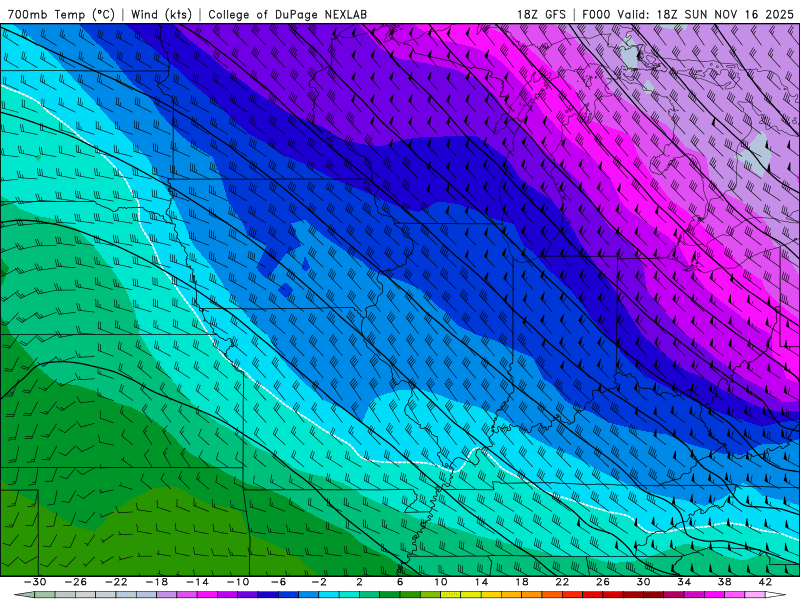The image size is (800, 600).
Task: Click the 6 color scale label
Action: (400, 582)
